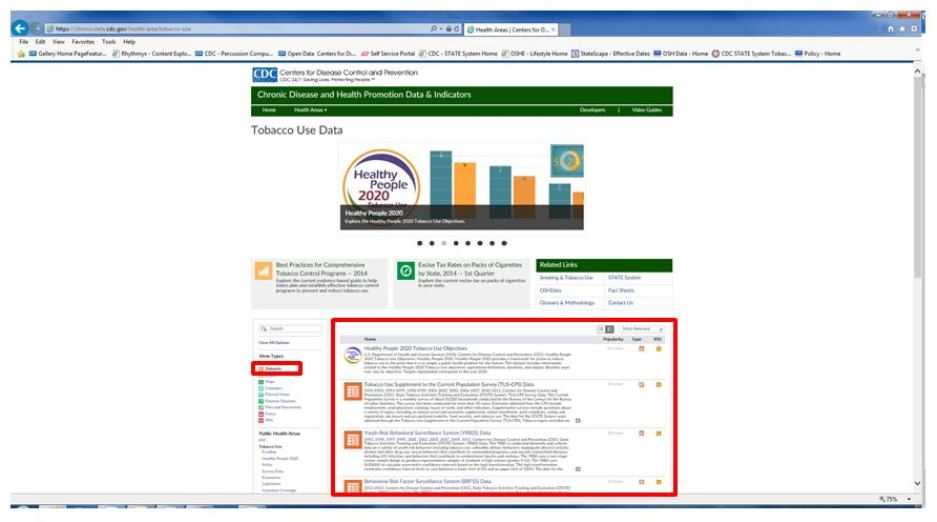Select the Datasets view type filter

coord(275,369)
